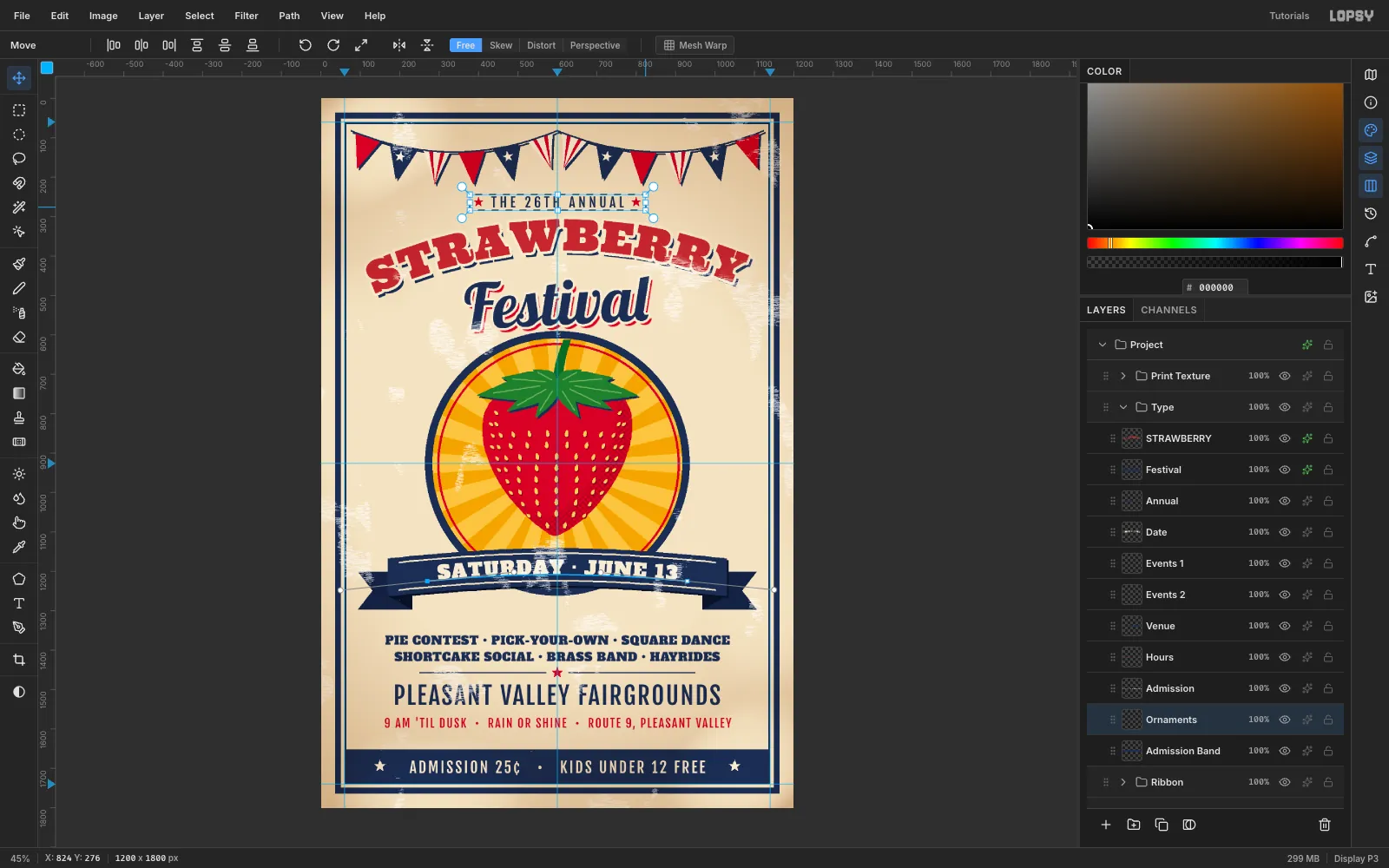Hide the Festival layer
Viewport: 1389px width, 868px height.
click(x=1285, y=470)
